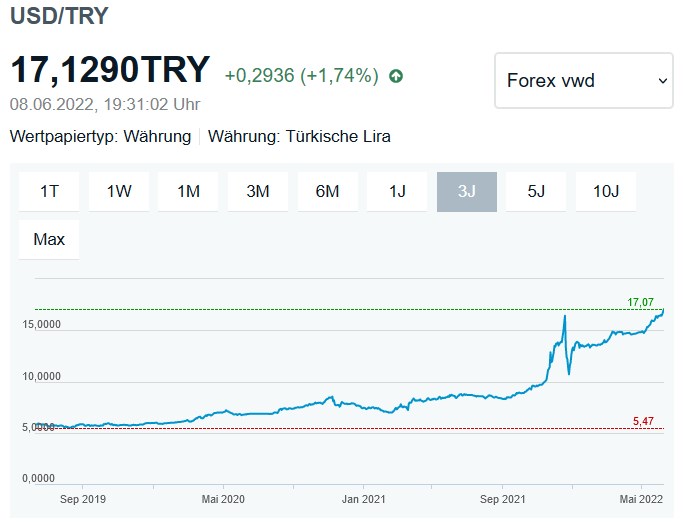The width and height of the screenshot is (683, 525).
Task: Select the 1M time range
Action: [189, 192]
